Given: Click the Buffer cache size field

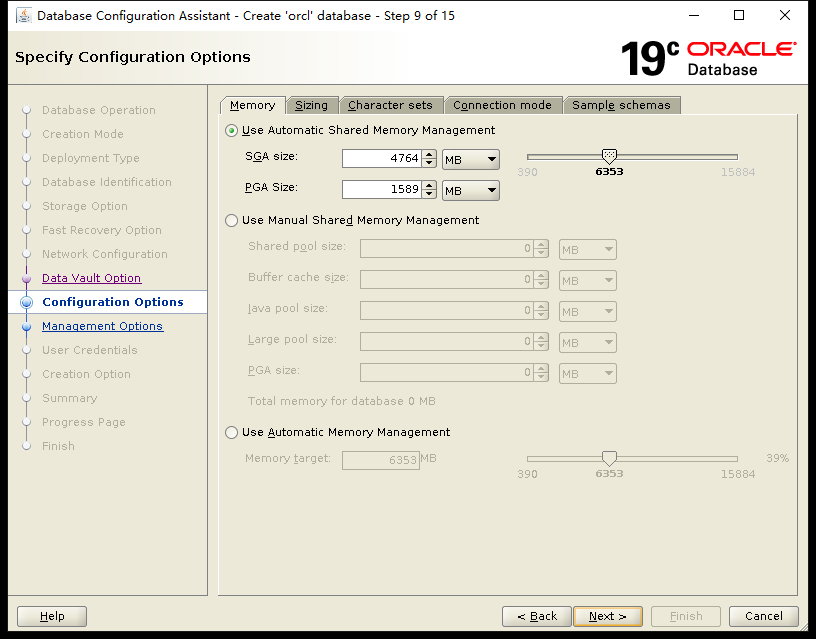Looking at the screenshot, I should coord(447,280).
